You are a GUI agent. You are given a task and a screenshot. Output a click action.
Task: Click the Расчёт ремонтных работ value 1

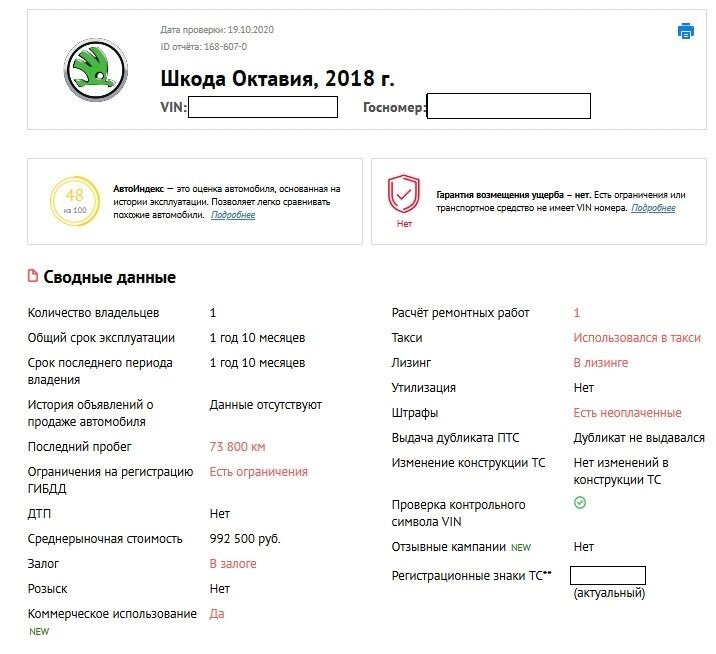tap(577, 313)
